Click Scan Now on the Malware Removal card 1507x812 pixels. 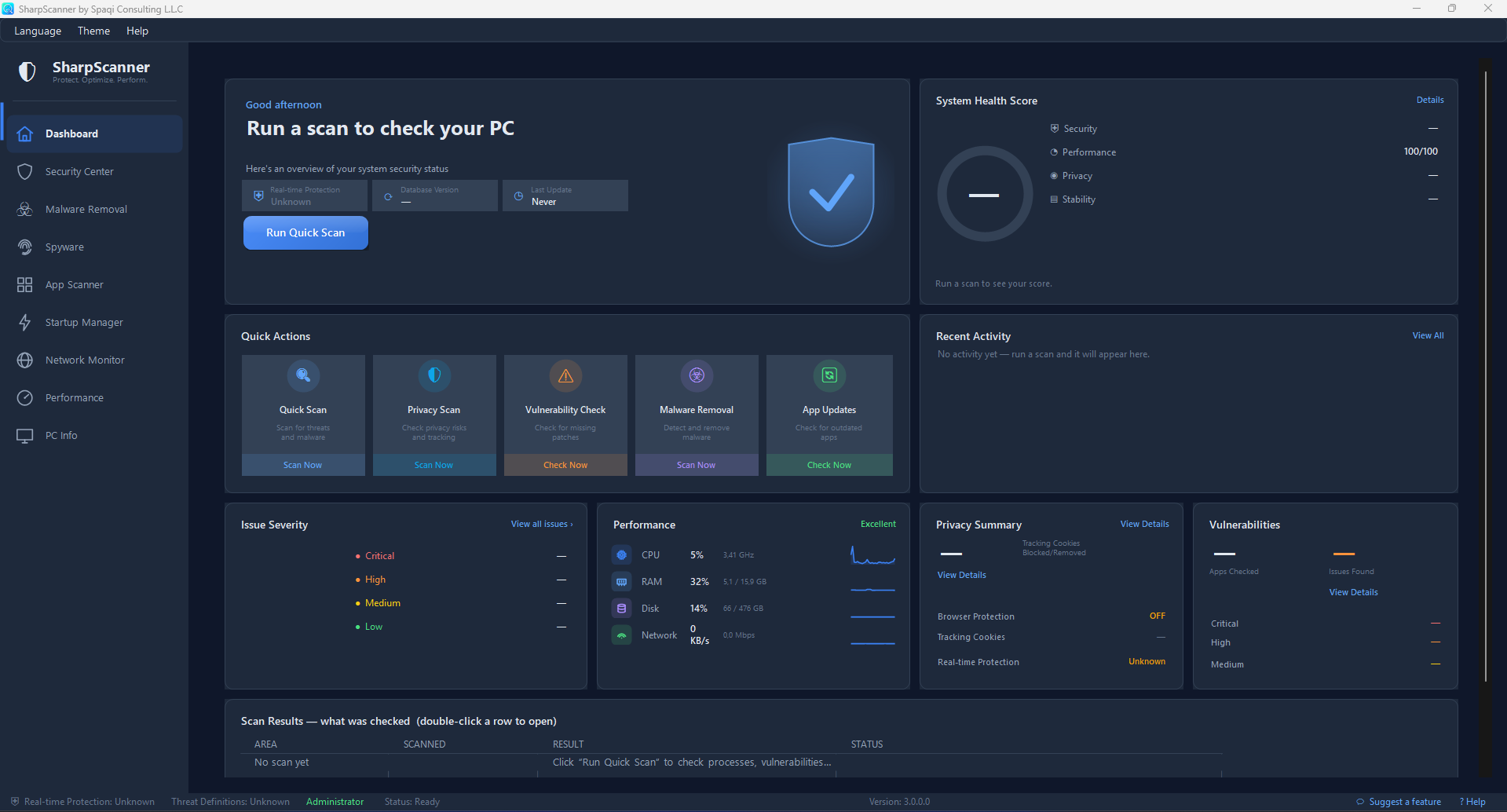coord(697,465)
